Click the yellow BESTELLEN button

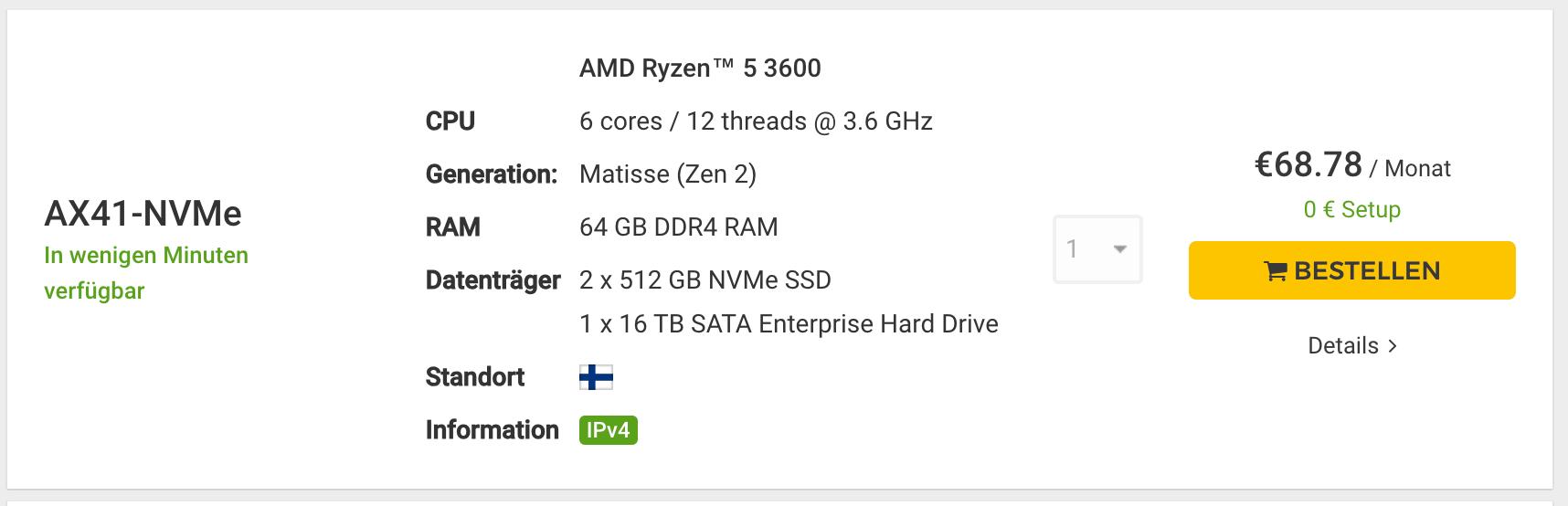click(1352, 270)
